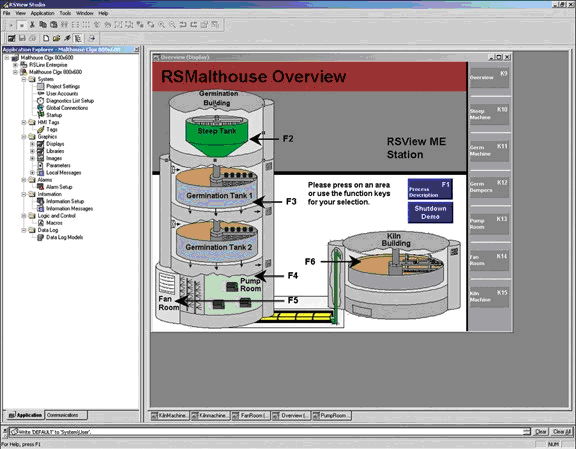The width and height of the screenshot is (576, 449).
Task: Click the K10 Steep Machine button
Action: coord(489,114)
